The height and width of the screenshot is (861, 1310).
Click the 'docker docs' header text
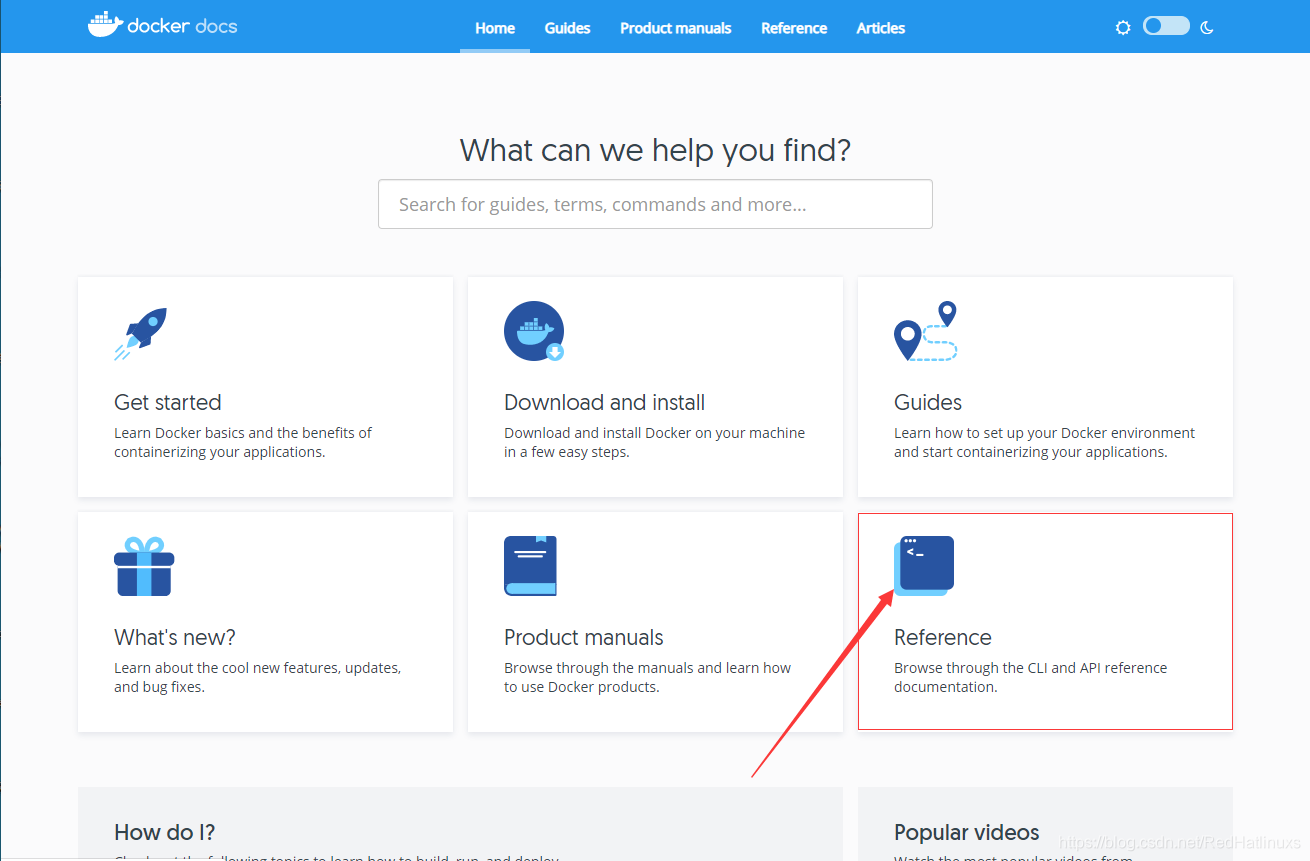[182, 26]
